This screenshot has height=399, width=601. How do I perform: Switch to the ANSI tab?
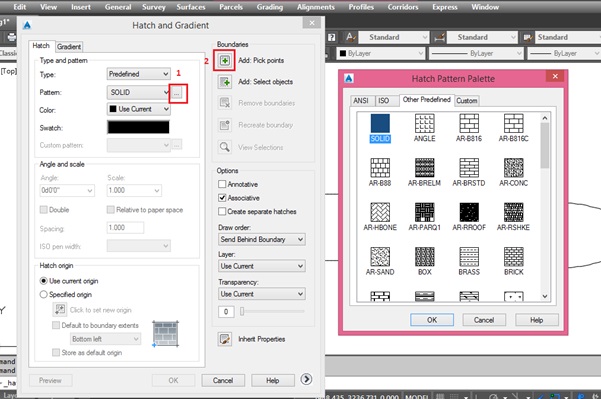pos(361,100)
